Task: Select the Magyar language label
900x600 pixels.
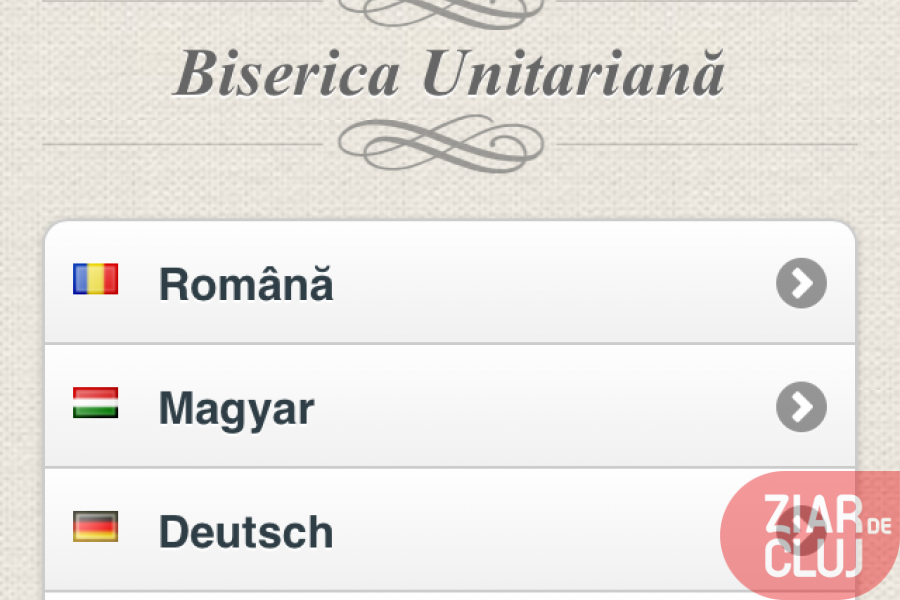Action: [236, 409]
